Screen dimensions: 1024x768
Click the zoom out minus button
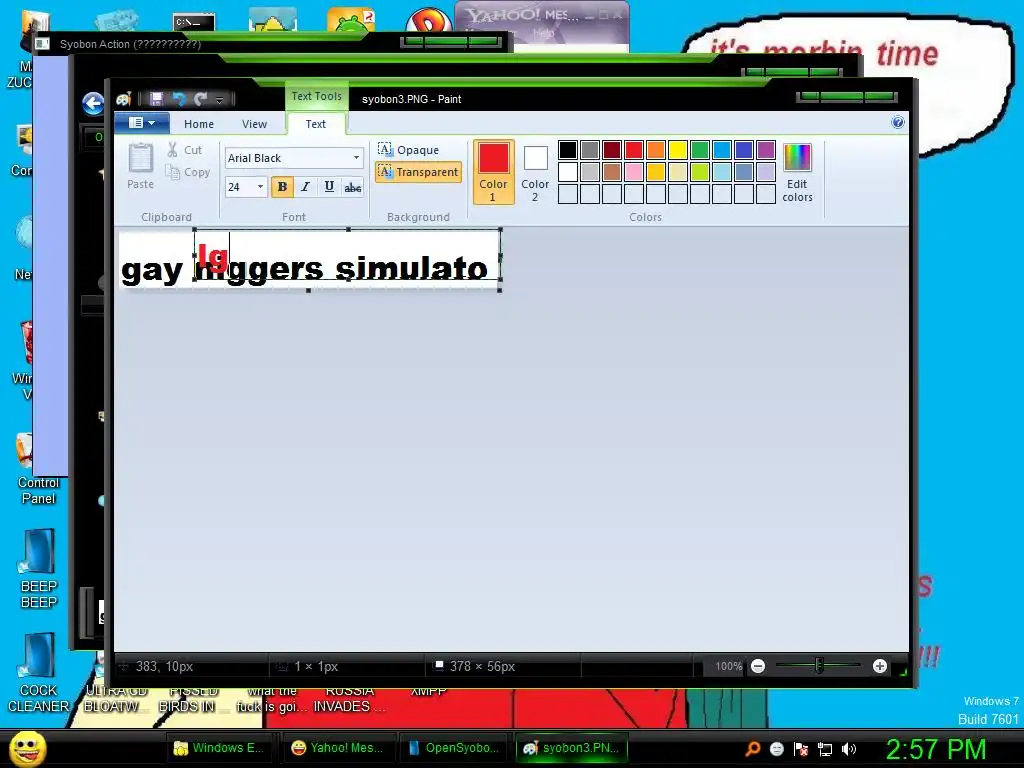click(x=758, y=666)
